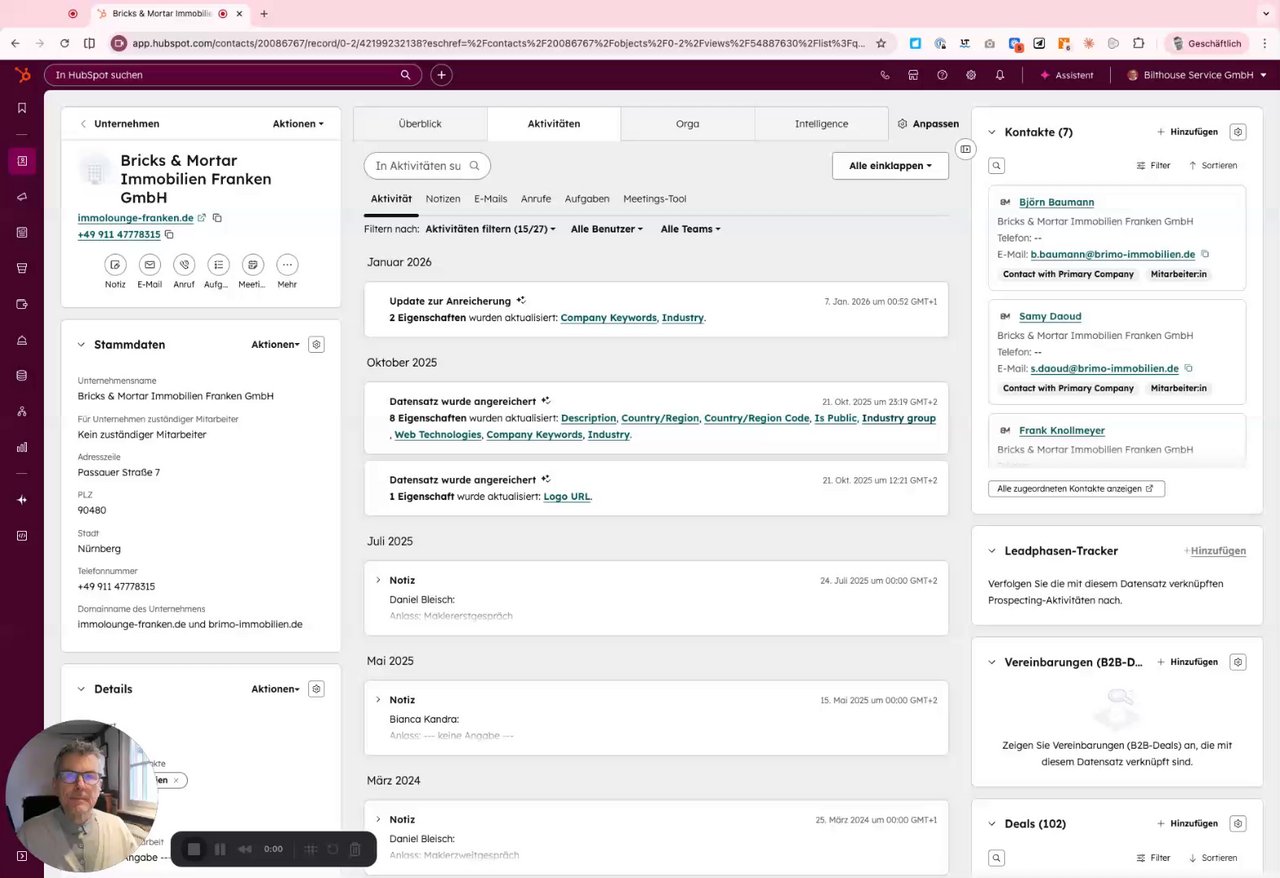Bookmark this page with the star icon

881,43
